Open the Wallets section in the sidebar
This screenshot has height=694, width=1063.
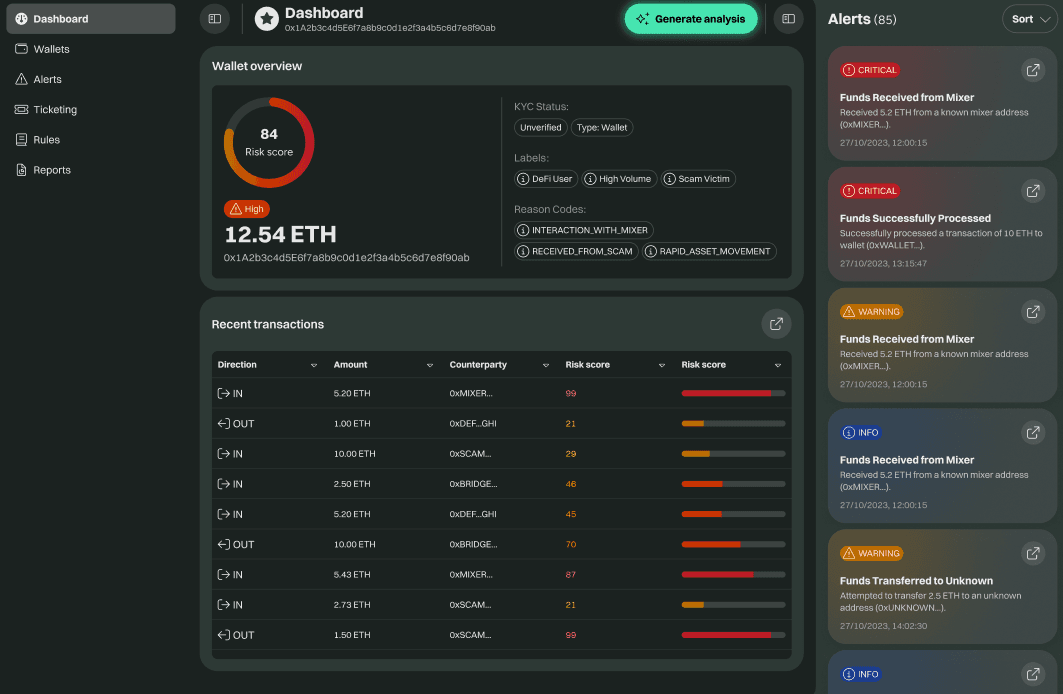click(x=48, y=48)
